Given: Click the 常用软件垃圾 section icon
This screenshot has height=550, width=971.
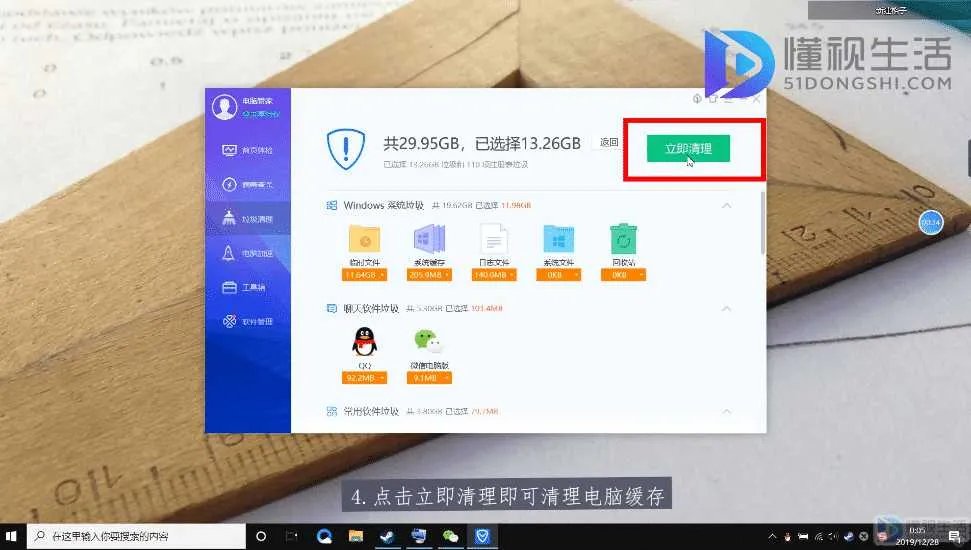Looking at the screenshot, I should pos(332,411).
